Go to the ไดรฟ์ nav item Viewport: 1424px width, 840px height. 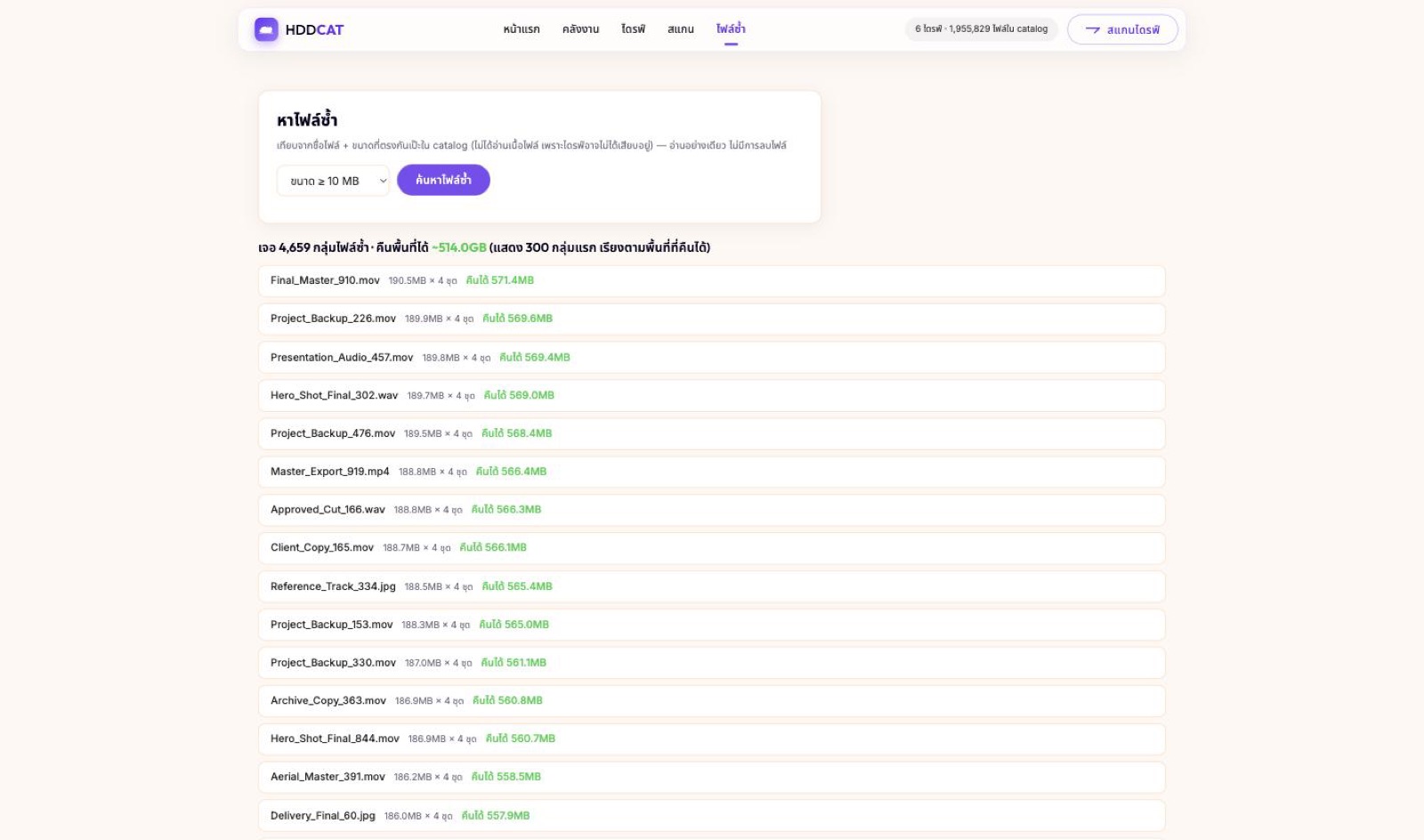(634, 29)
